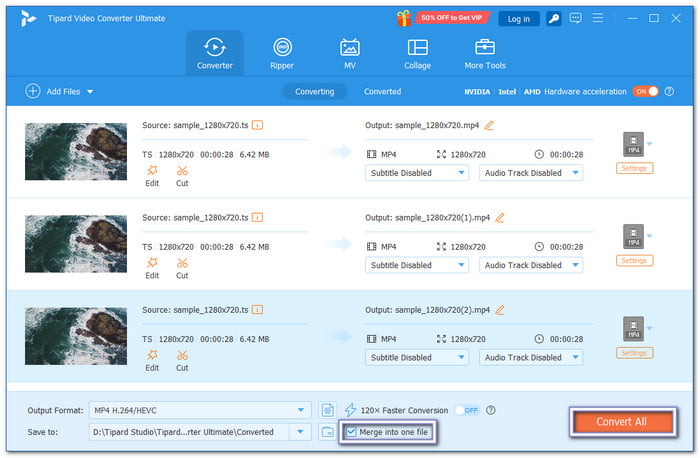This screenshot has width=700, height=458.
Task: Select thumbnail of second sample video
Action: (x=76, y=244)
